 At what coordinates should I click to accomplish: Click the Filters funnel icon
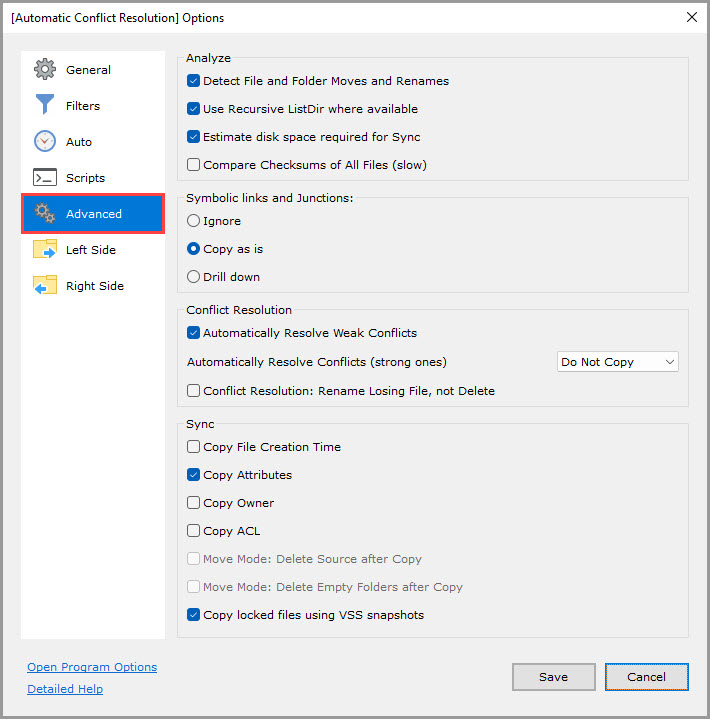click(x=44, y=105)
